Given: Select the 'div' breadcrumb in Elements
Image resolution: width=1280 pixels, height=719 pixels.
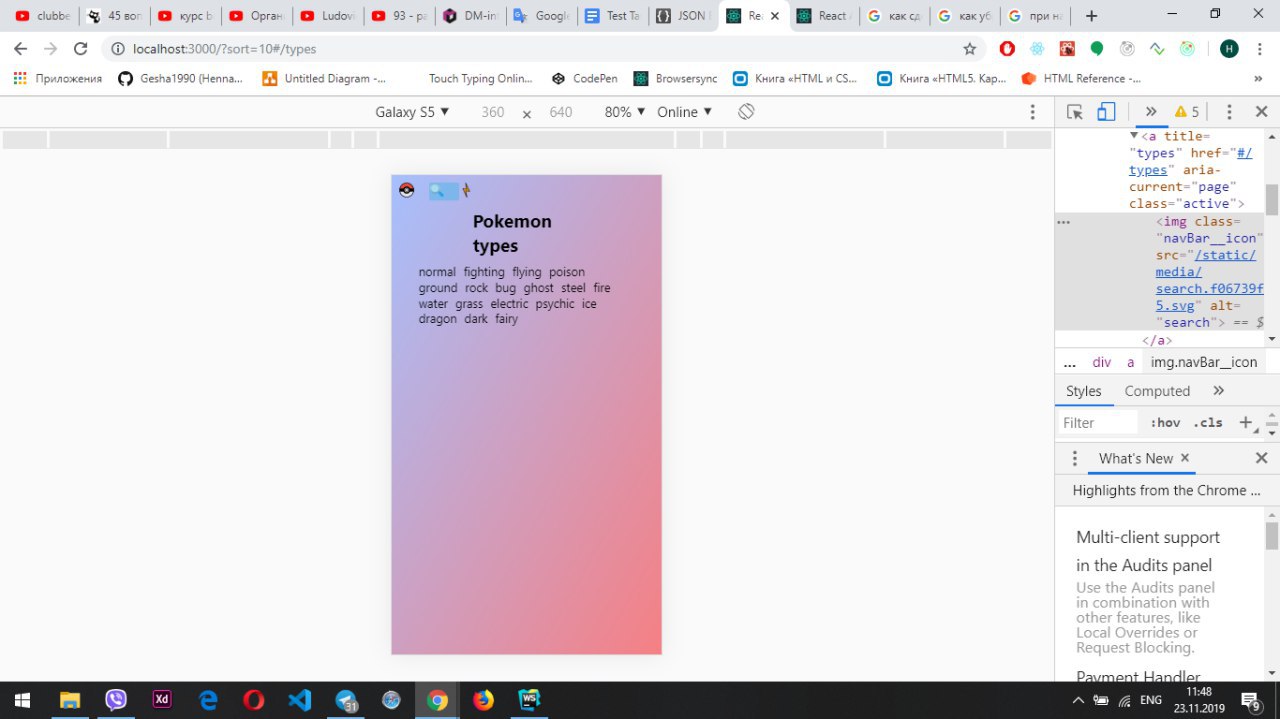Looking at the screenshot, I should tap(1101, 362).
